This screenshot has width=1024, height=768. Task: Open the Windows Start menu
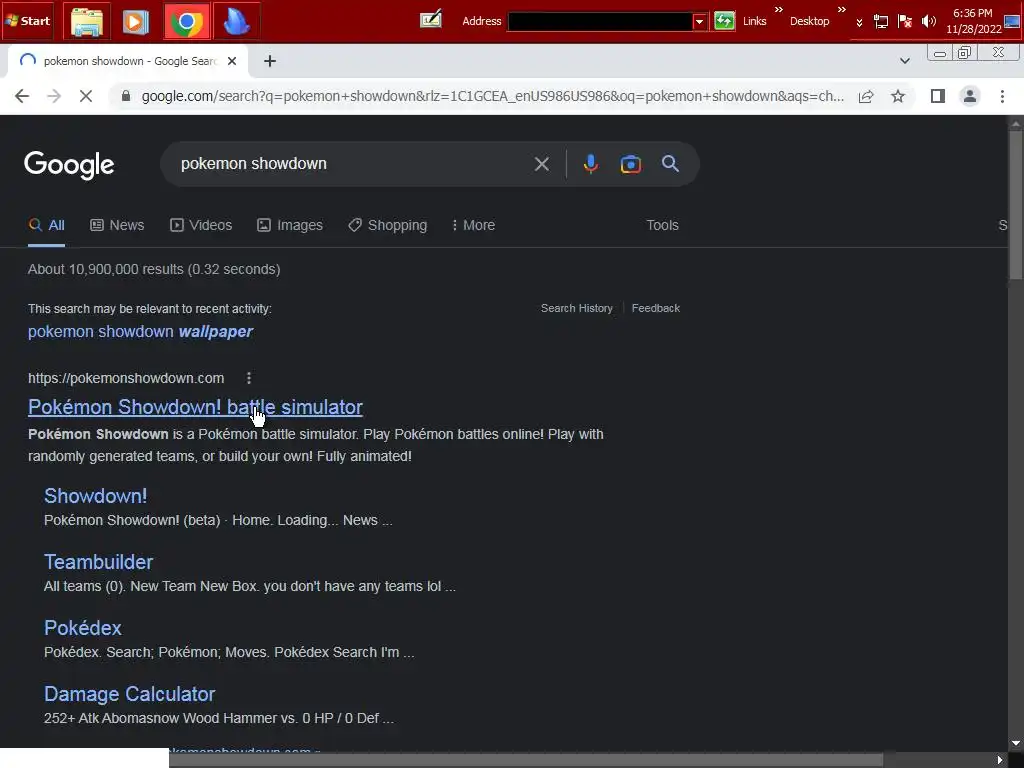pyautogui.click(x=28, y=21)
